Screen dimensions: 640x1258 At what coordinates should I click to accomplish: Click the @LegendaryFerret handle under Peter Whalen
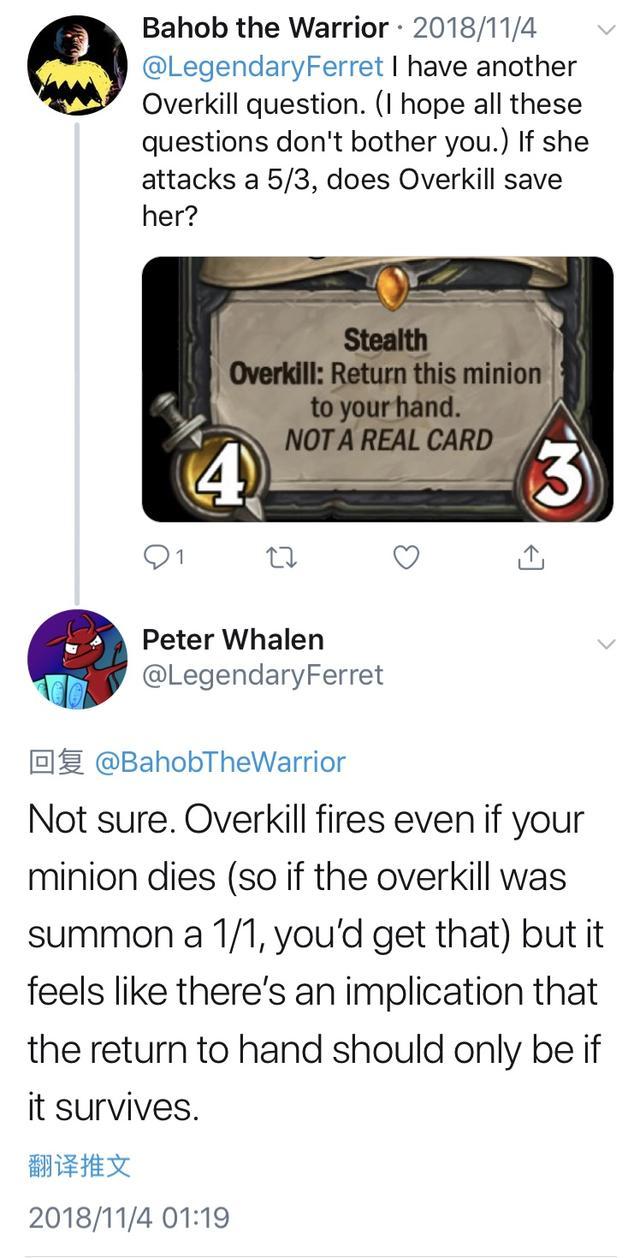(263, 675)
